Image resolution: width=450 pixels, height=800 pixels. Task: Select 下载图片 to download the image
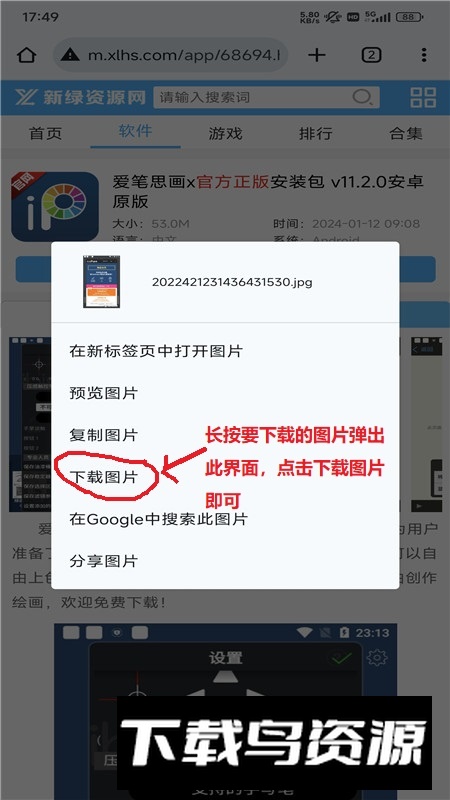(104, 477)
